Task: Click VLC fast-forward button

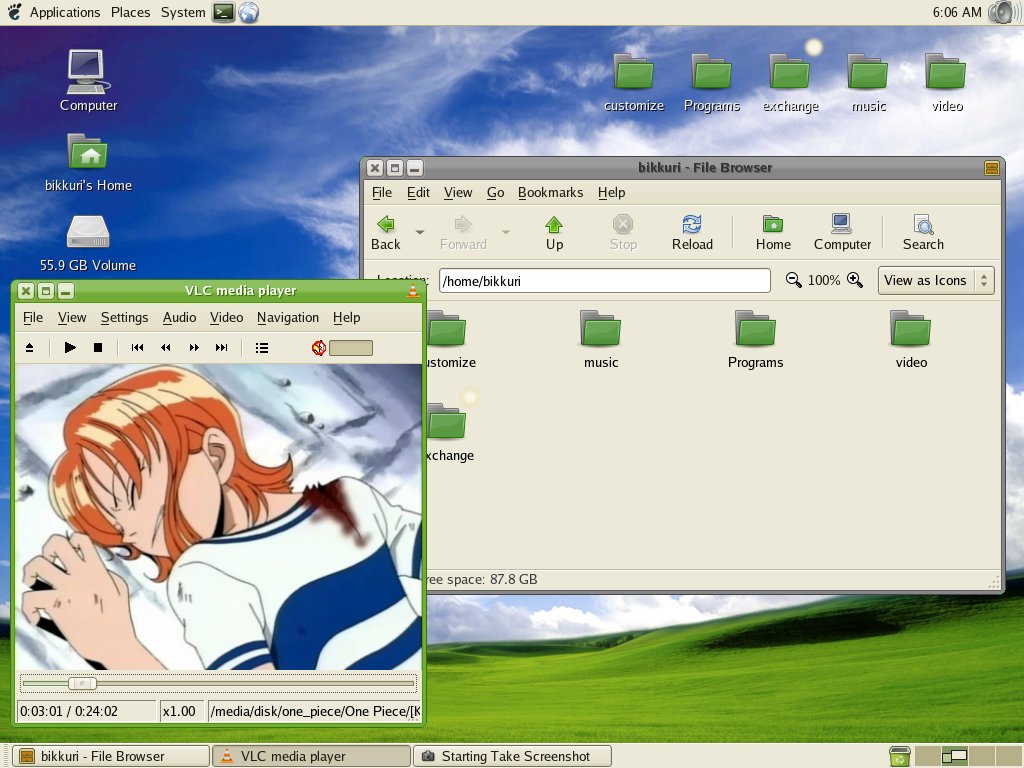Action: click(x=194, y=348)
